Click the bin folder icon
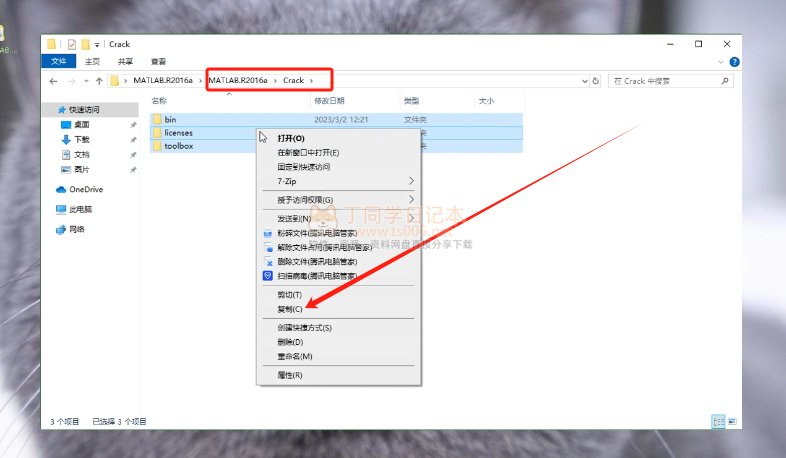This screenshot has height=458, width=786. click(157, 119)
